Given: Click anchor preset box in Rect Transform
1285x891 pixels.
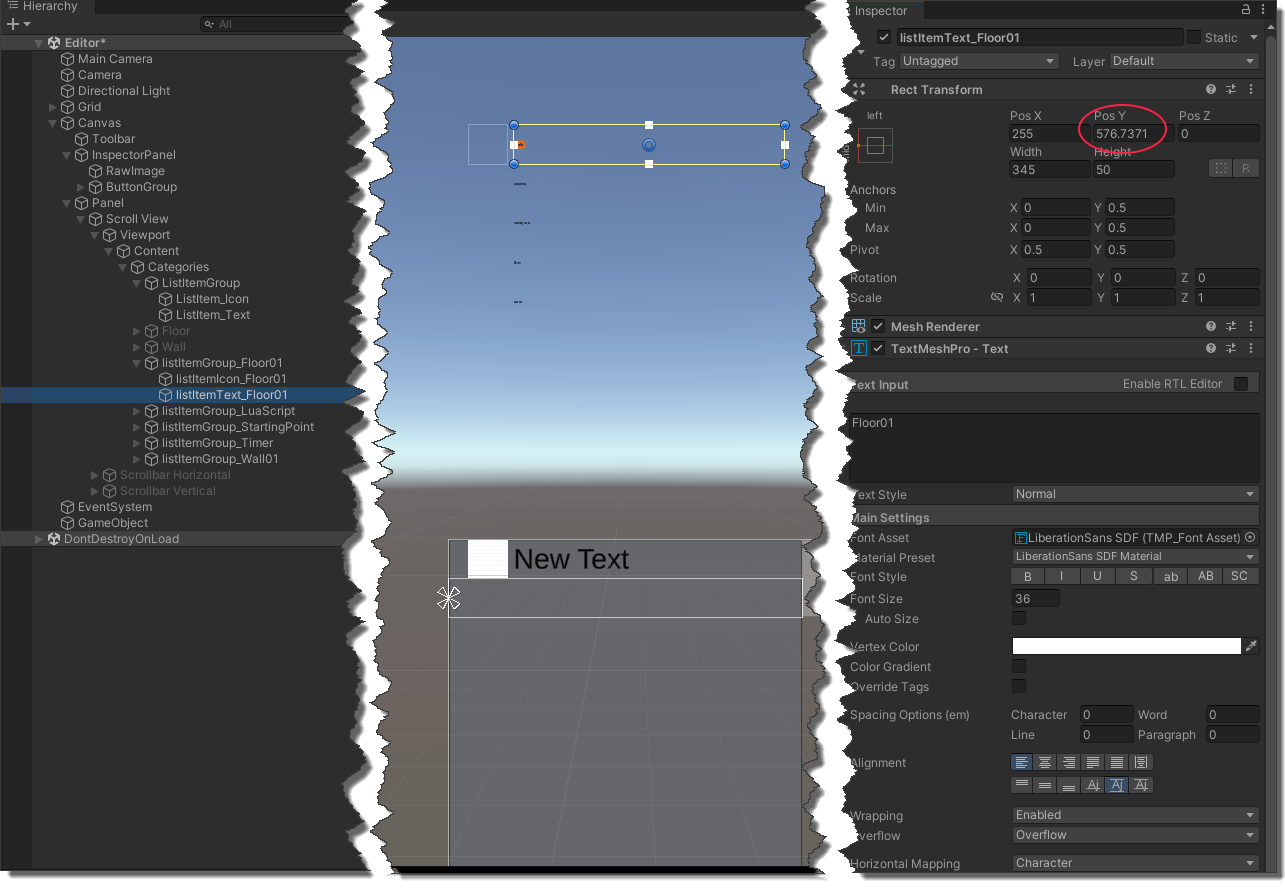Looking at the screenshot, I should point(875,146).
